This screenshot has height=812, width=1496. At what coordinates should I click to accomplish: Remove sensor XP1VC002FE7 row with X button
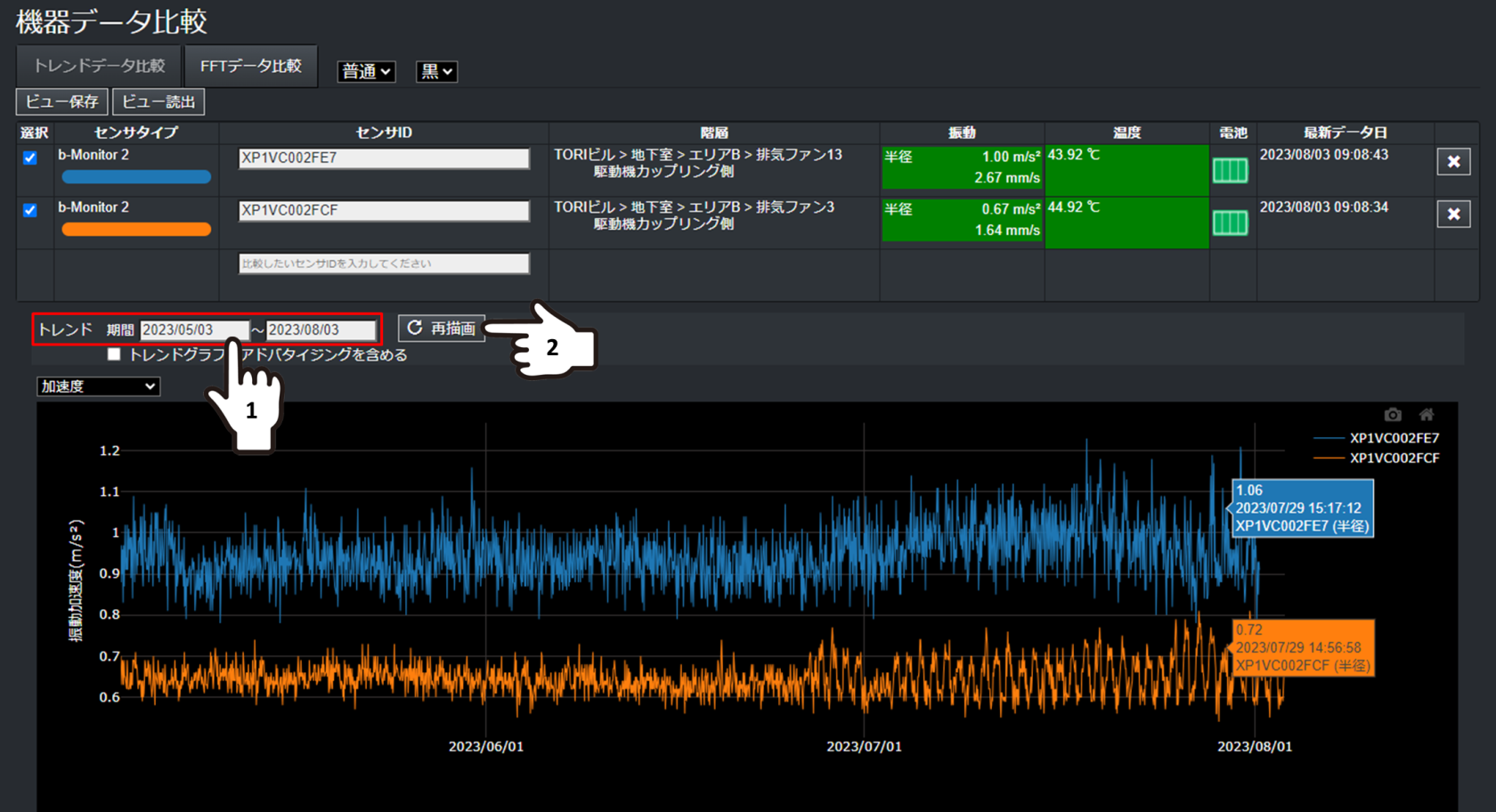1453,161
